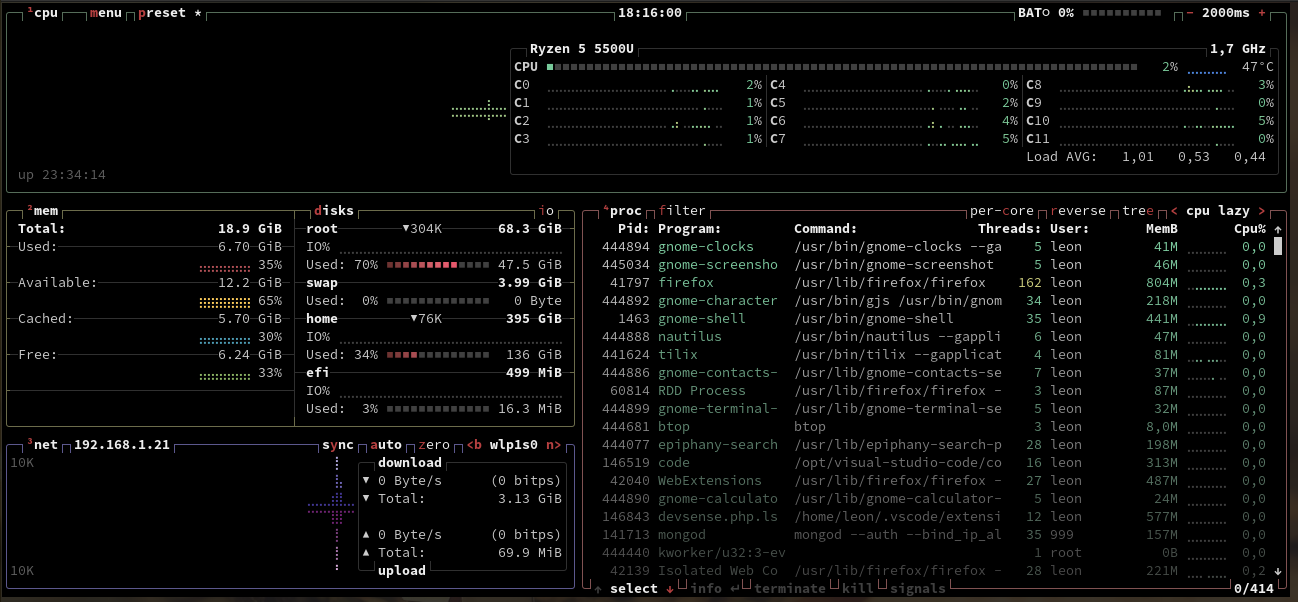Toggle per-core process CPU usage
Screen dimensions: 1298x602
tap(1002, 211)
